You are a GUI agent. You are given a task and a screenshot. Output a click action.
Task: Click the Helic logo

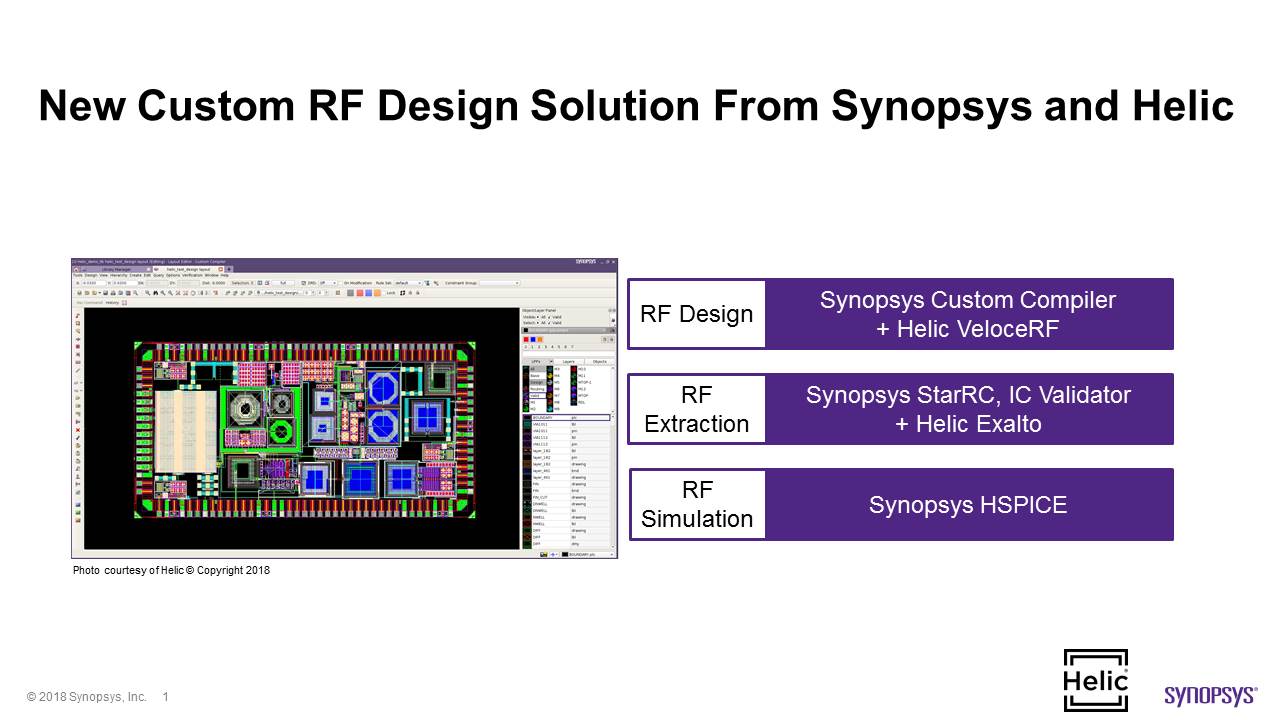tap(1096, 682)
